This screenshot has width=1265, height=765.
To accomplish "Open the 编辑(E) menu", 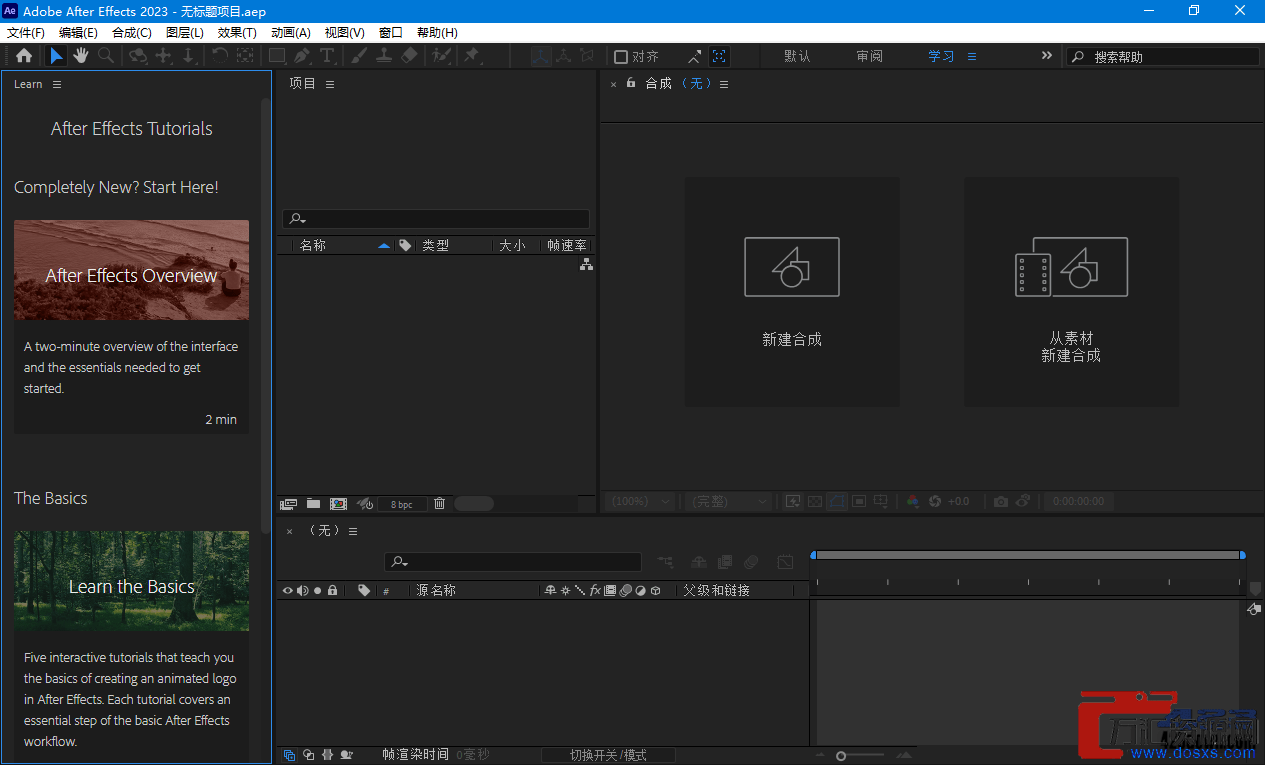I will 78,33.
